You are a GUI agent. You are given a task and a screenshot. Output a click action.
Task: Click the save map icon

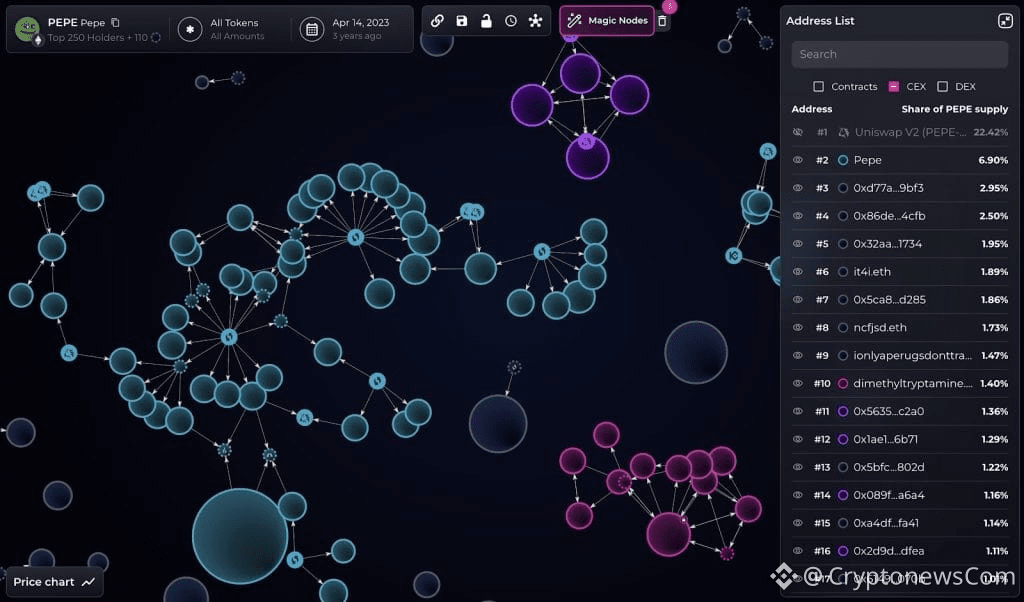[462, 21]
